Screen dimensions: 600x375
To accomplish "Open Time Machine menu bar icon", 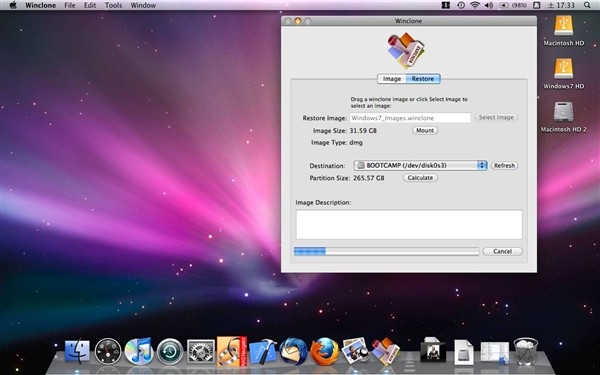I will 461,5.
